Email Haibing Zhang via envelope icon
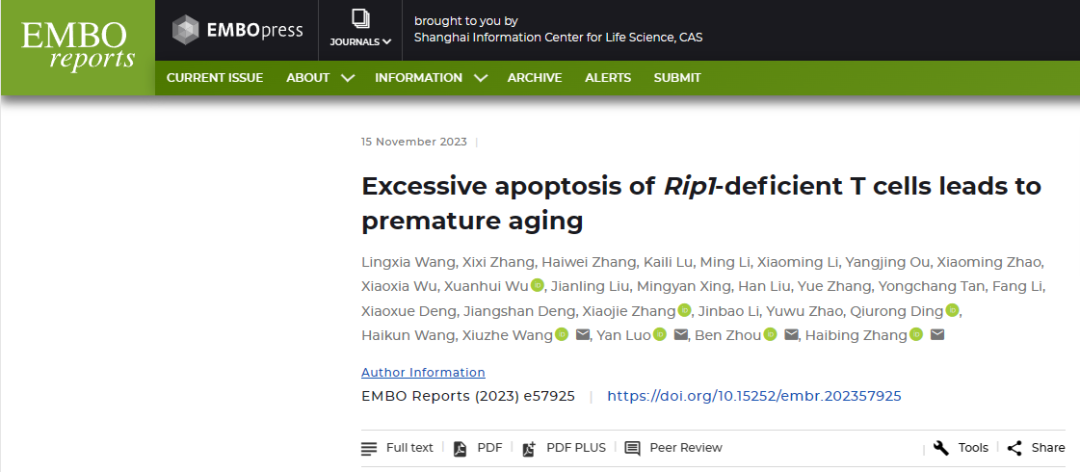Screen dimensions: 1080x472 click(x=937, y=335)
